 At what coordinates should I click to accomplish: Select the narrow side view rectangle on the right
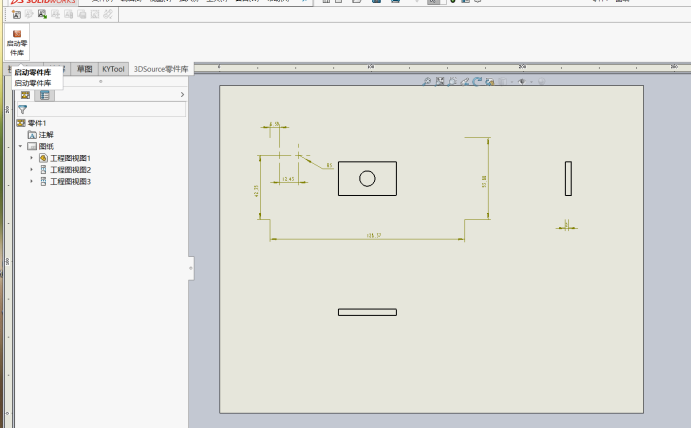[568, 179]
